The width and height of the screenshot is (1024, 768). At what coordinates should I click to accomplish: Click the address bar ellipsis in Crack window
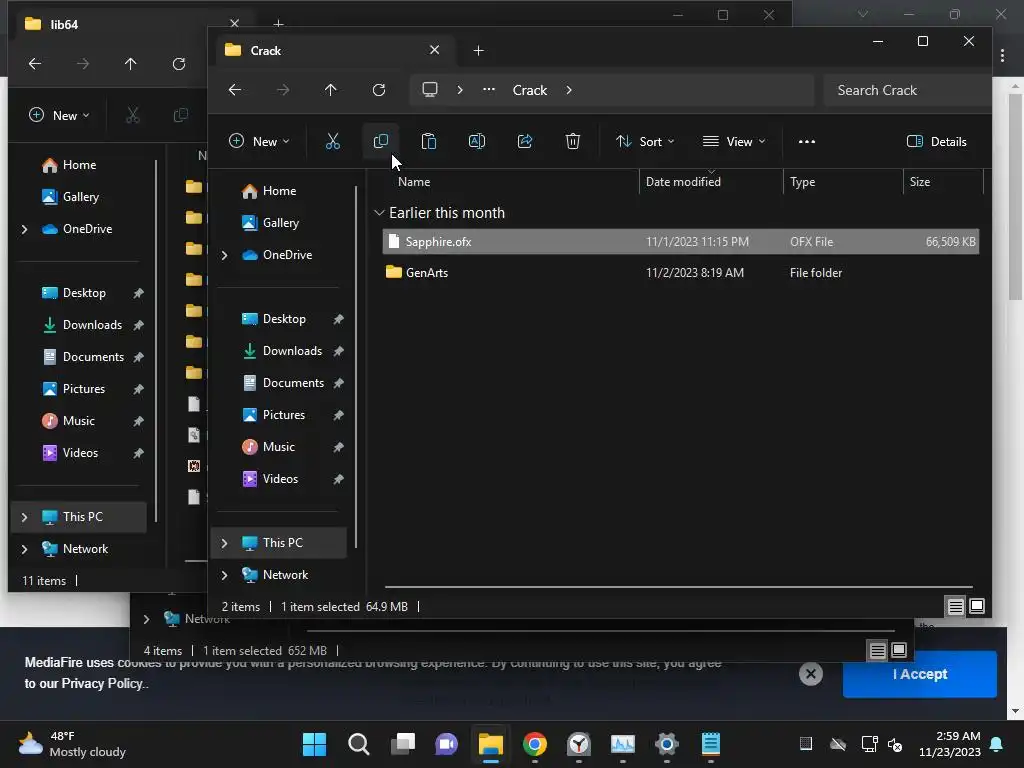488,89
